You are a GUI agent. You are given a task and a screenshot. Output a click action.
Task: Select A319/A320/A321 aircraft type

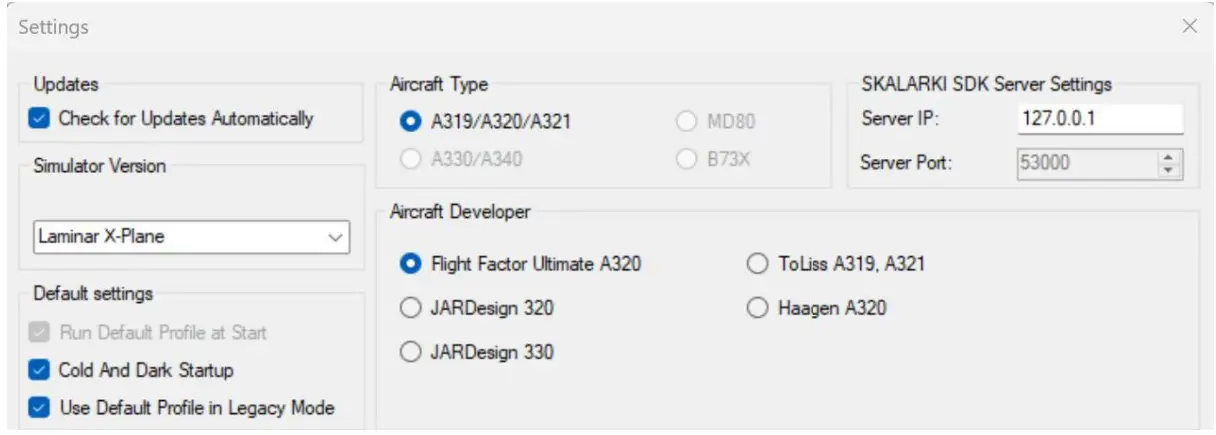pyautogui.click(x=410, y=122)
